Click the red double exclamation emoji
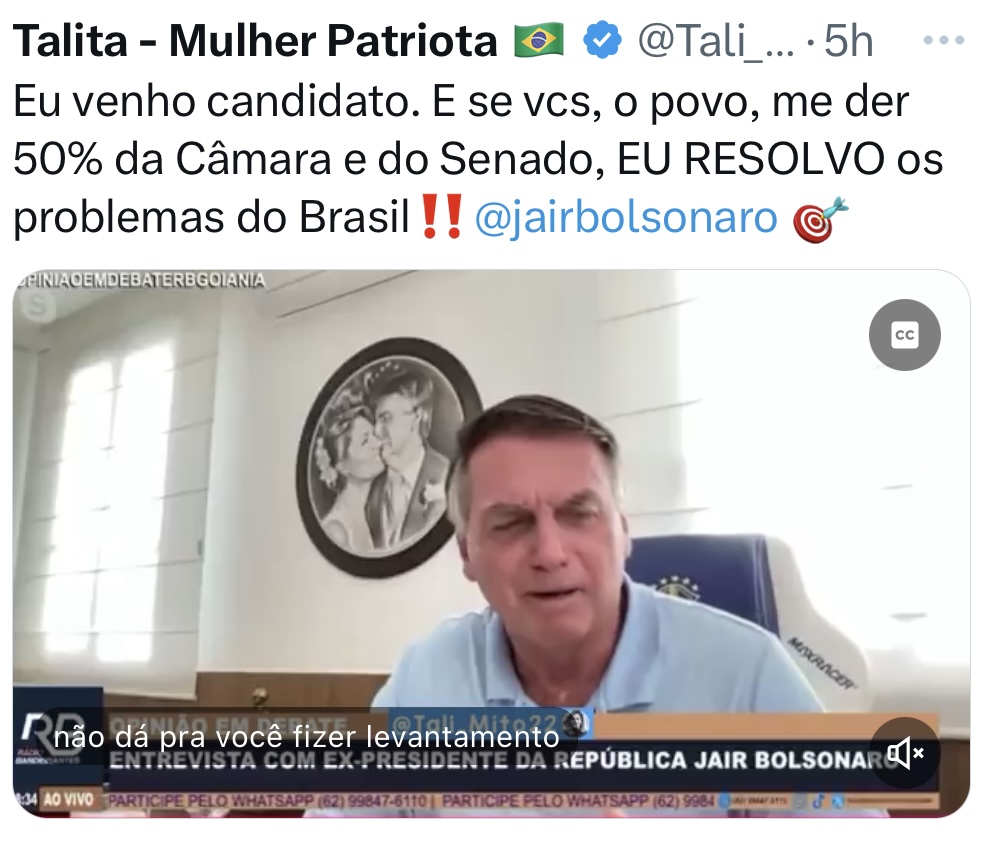Image resolution: width=993 pixels, height=846 pixels. [x=441, y=217]
